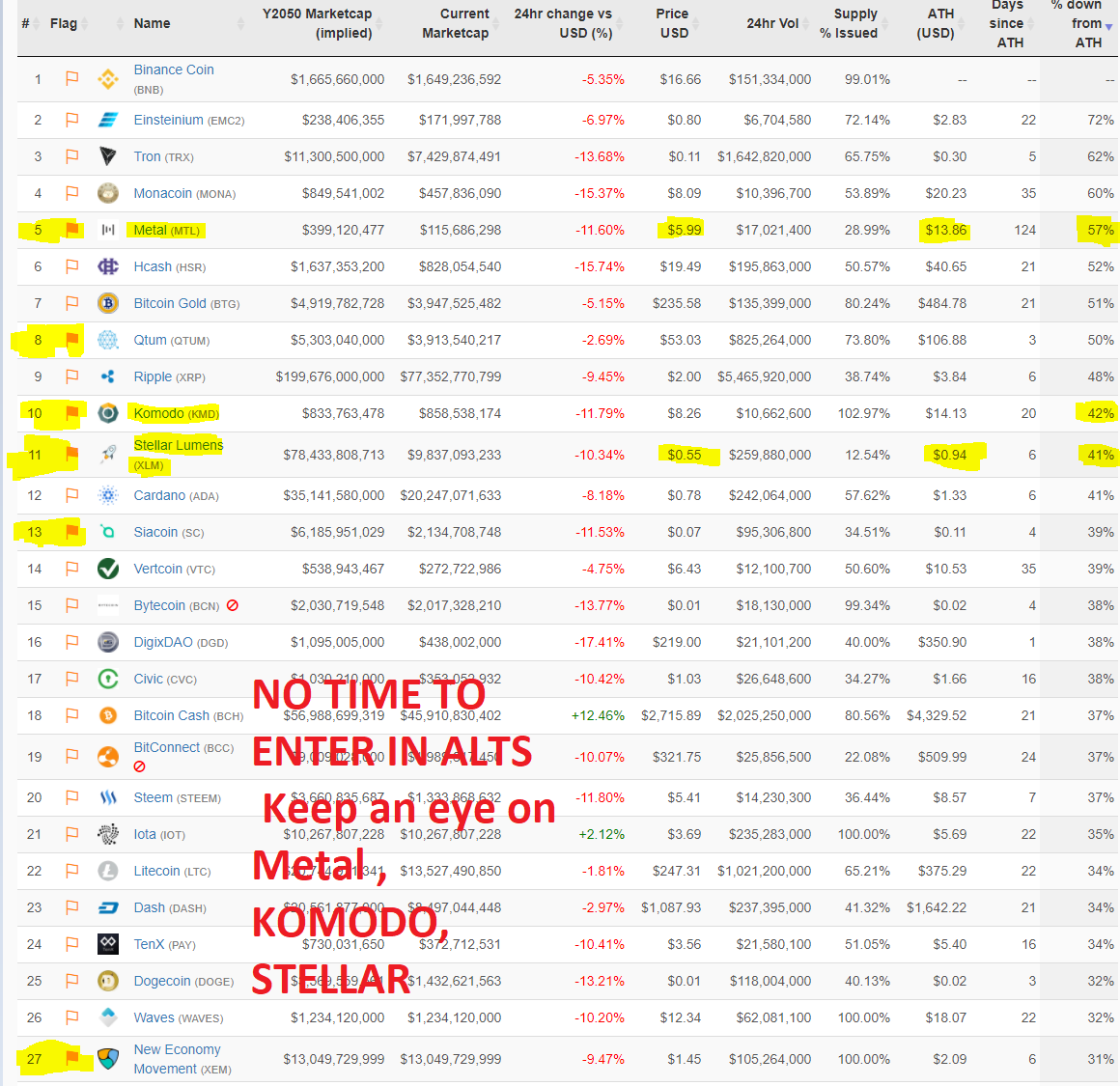Click the Stellar Lumens rocket icon
Screen dimensions: 1120x1086
108,454
